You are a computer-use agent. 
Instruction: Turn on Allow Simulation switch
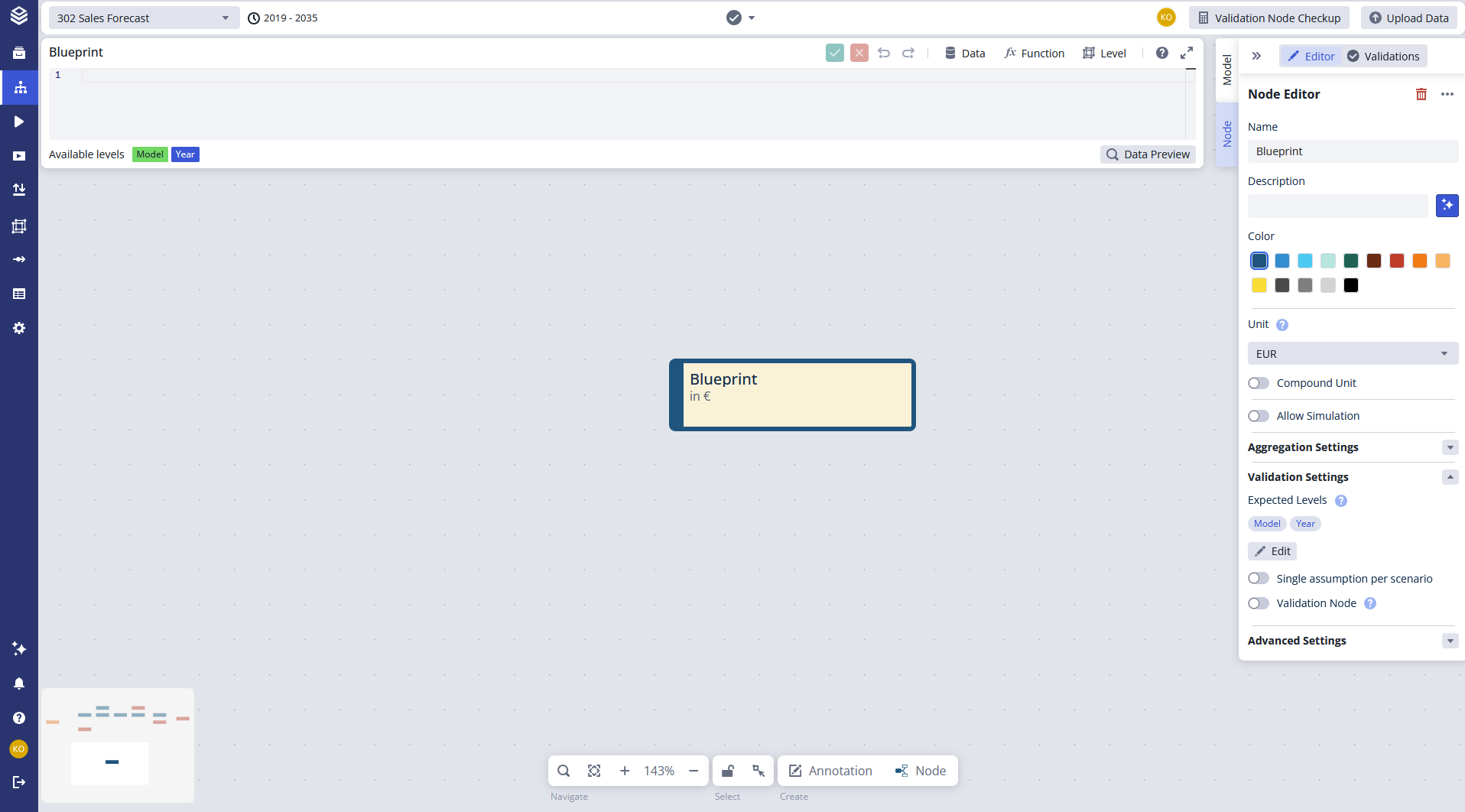(1259, 416)
